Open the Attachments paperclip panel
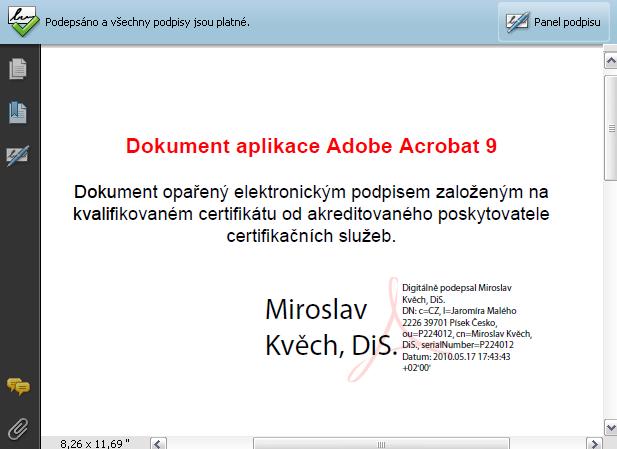The height and width of the screenshot is (449, 617). [18, 429]
